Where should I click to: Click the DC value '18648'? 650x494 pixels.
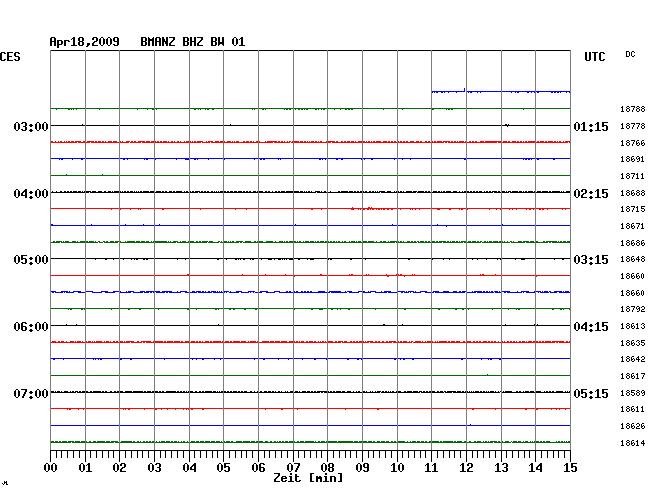633,259
